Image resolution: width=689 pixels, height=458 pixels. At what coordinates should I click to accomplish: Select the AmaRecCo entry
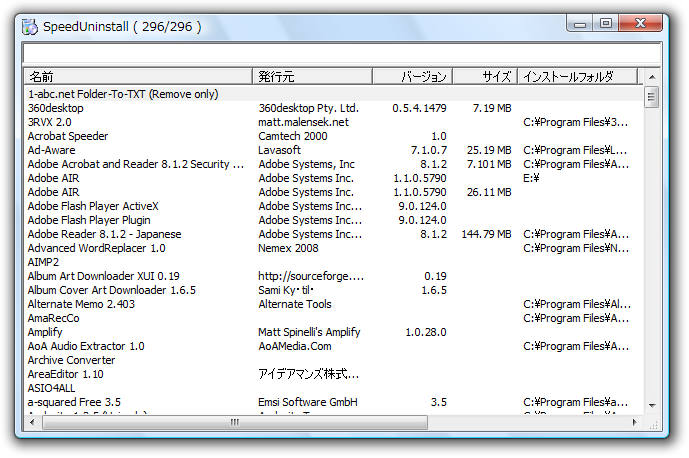point(53,318)
